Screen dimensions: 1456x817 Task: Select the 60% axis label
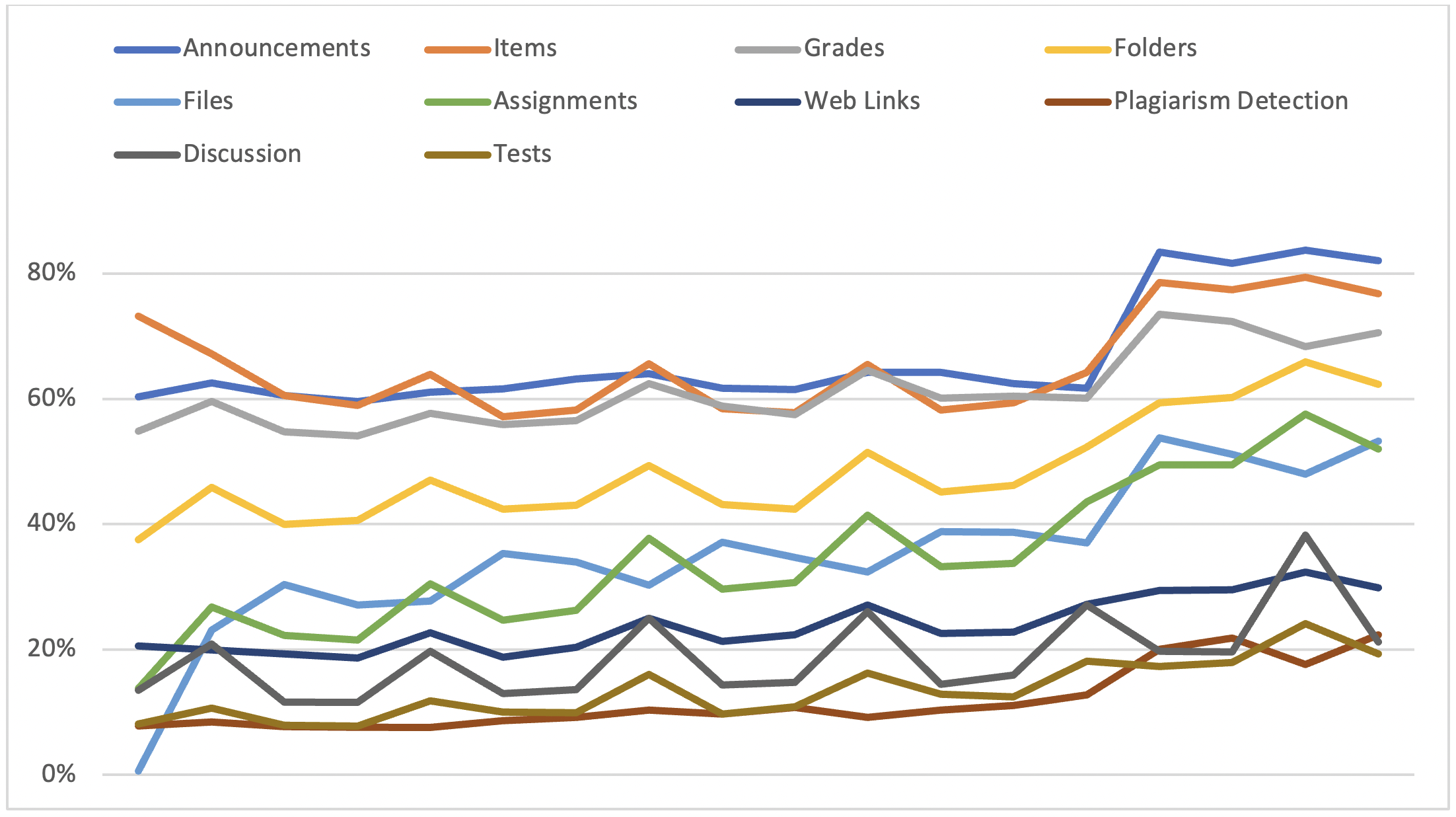(x=52, y=398)
